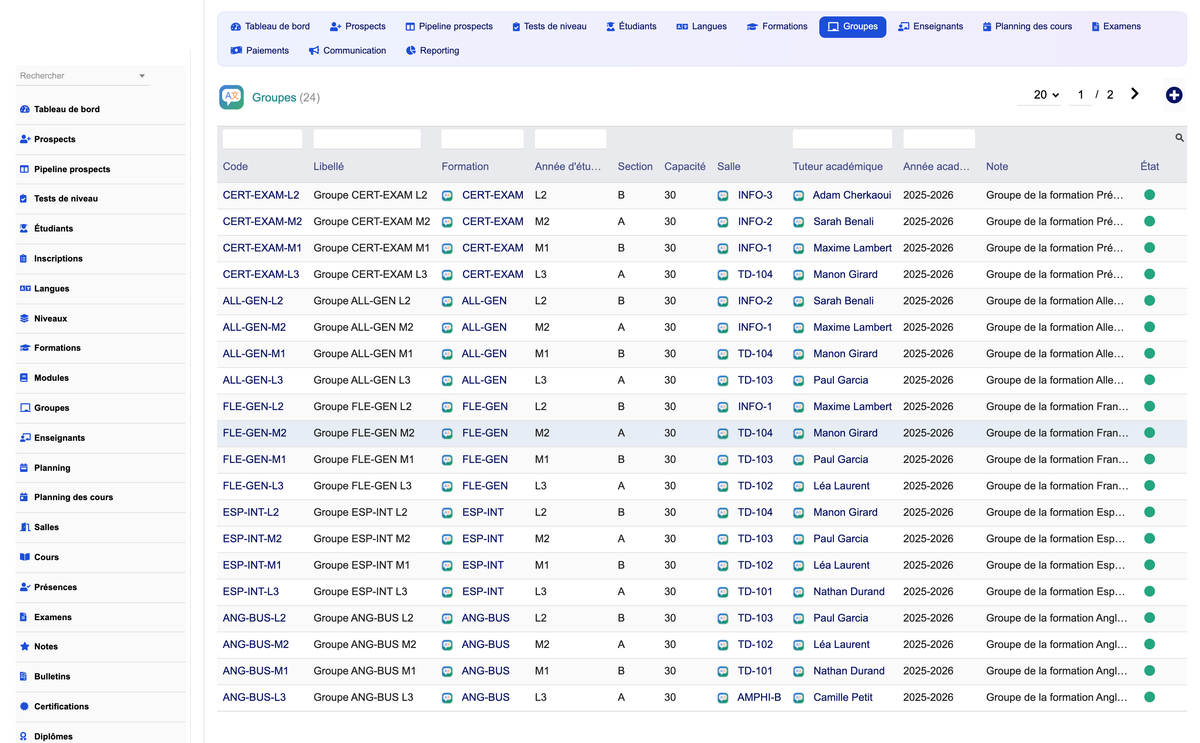The height and width of the screenshot is (743, 1200).
Task: Click the Tuteur académique filter field
Action: [842, 139]
